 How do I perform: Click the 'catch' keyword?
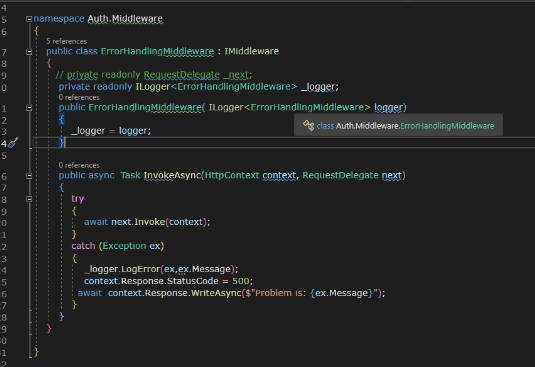[83, 246]
